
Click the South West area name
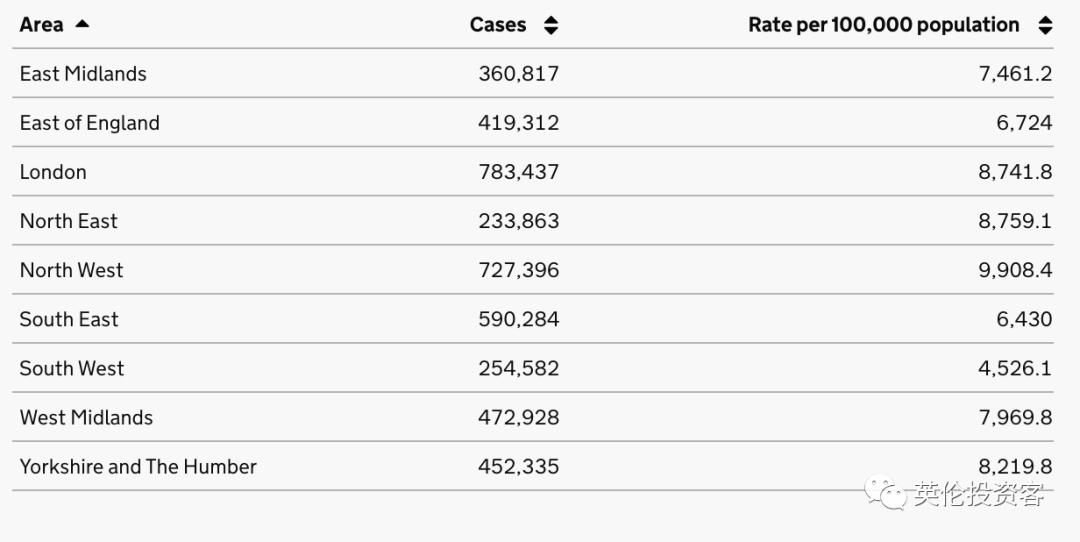(72, 368)
